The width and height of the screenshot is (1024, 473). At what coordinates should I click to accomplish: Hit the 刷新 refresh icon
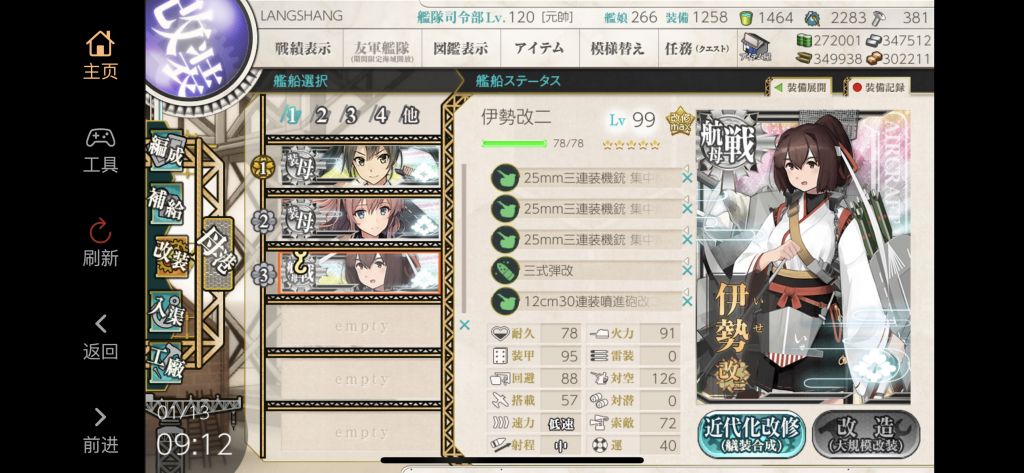coord(100,231)
